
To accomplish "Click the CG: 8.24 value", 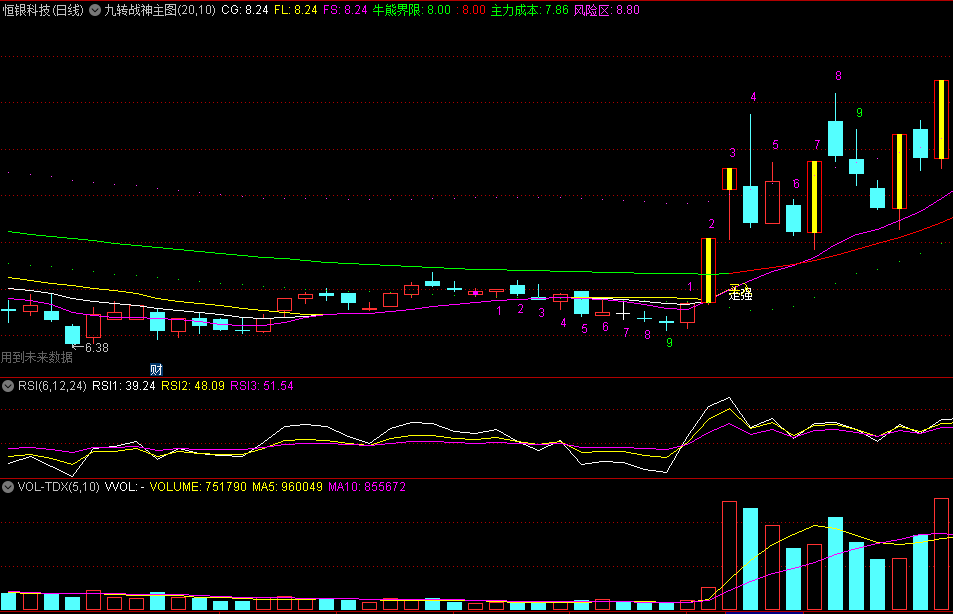I will (x=244, y=10).
